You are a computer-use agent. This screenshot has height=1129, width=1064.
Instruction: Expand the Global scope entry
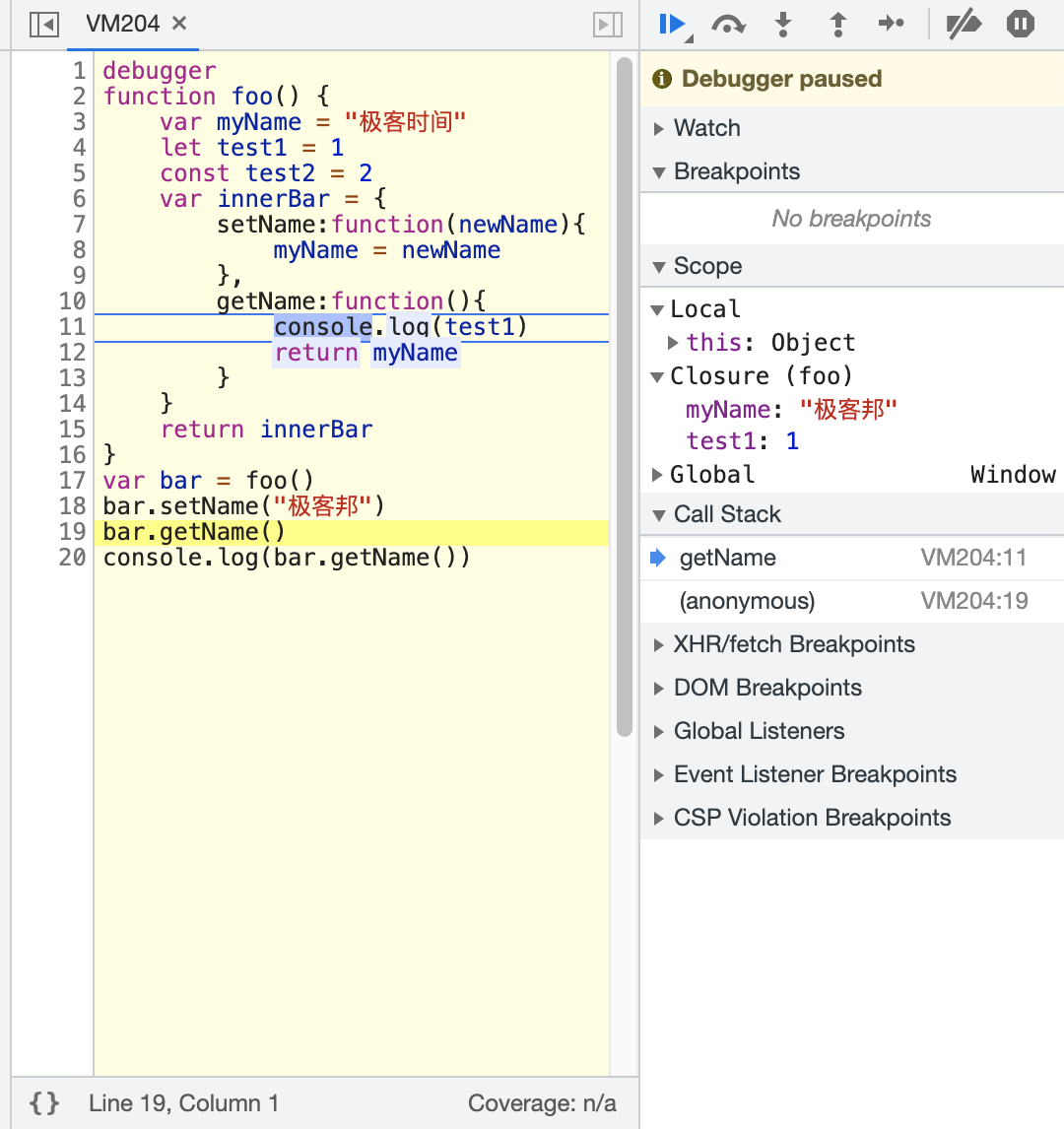click(x=711, y=475)
